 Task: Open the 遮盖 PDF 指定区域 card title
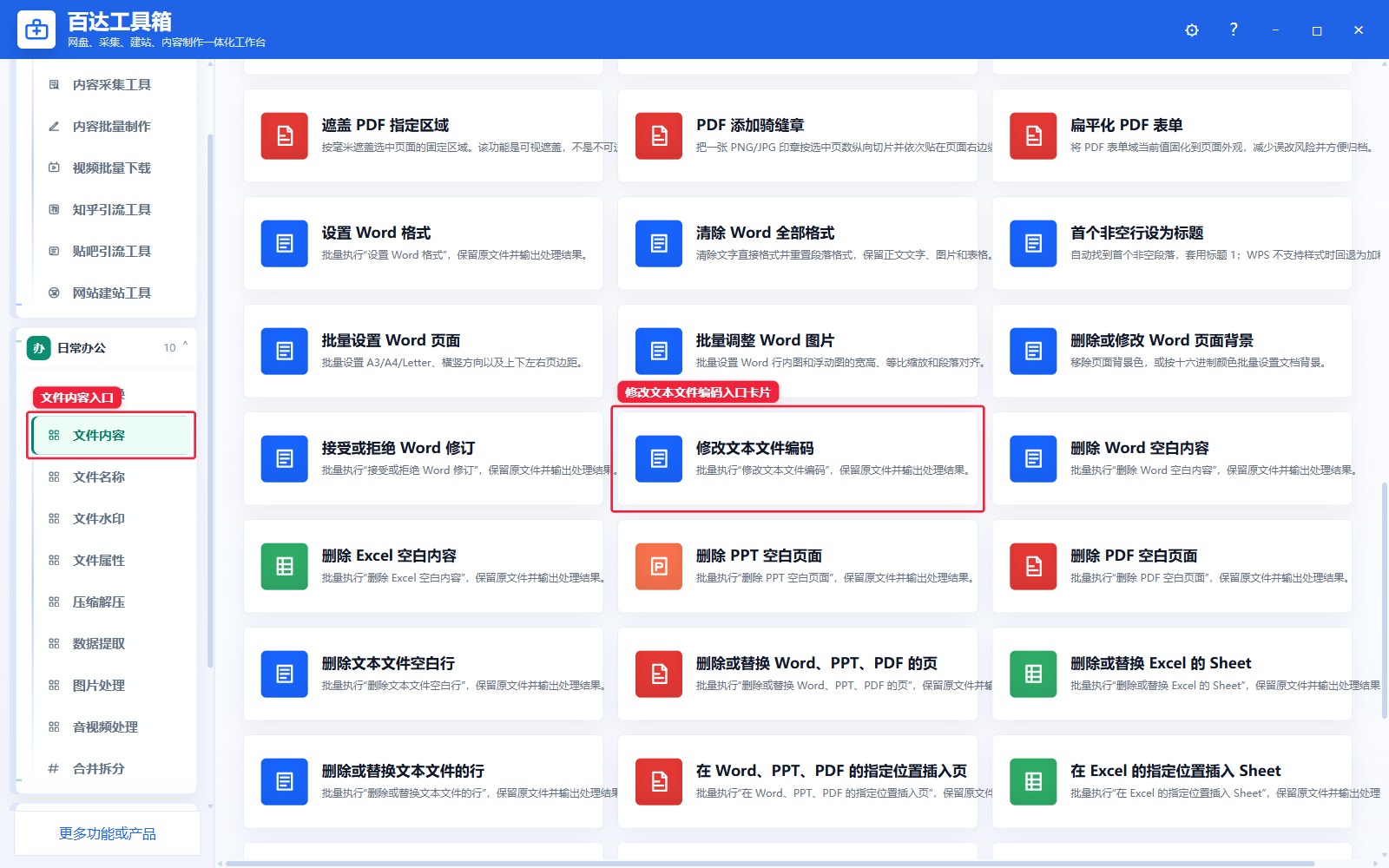coord(385,126)
